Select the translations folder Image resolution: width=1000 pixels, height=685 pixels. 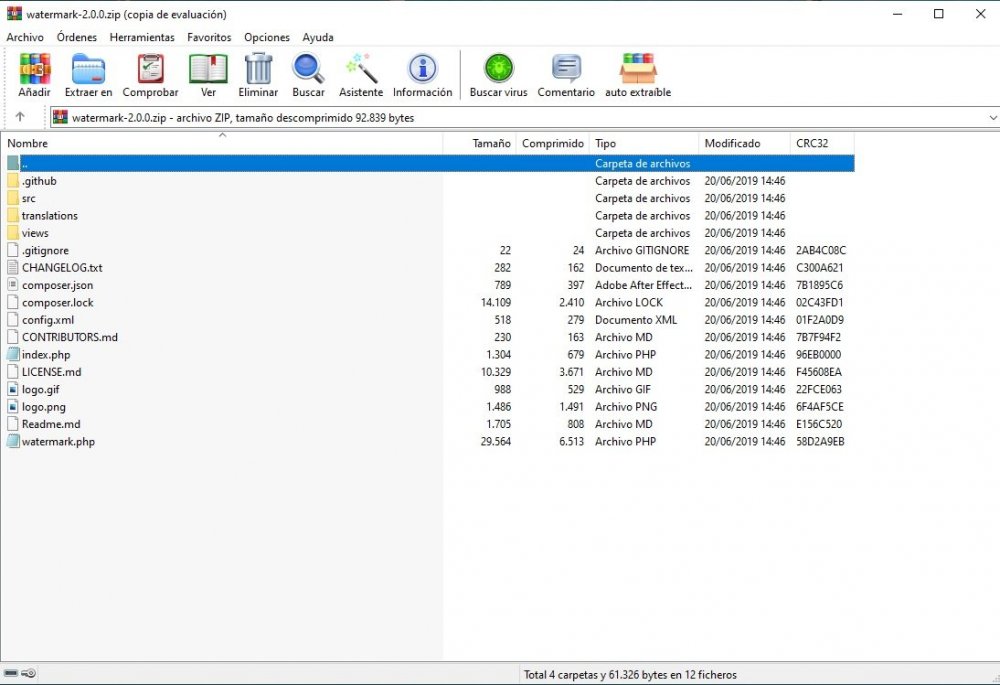coord(49,215)
